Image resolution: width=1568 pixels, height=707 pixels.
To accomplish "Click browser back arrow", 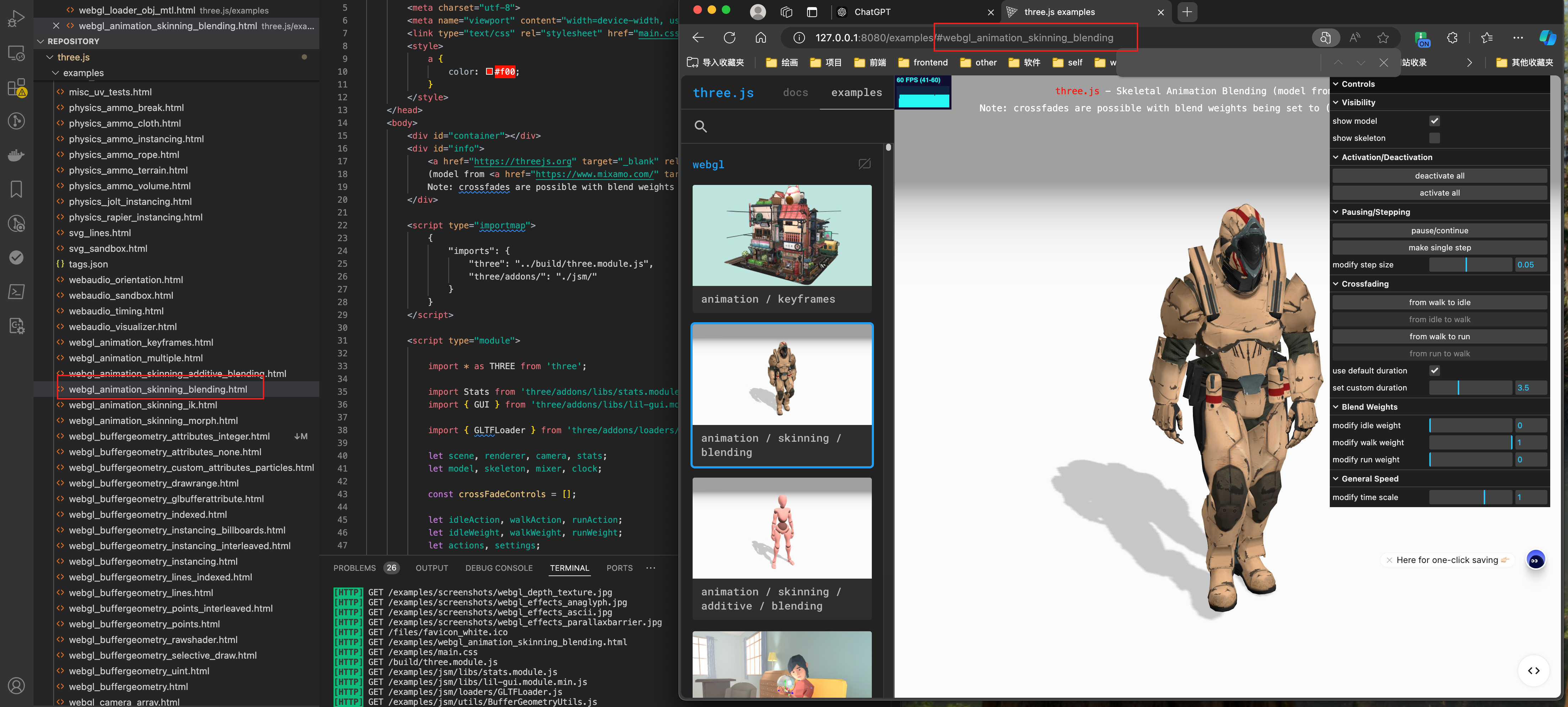I will (x=698, y=38).
